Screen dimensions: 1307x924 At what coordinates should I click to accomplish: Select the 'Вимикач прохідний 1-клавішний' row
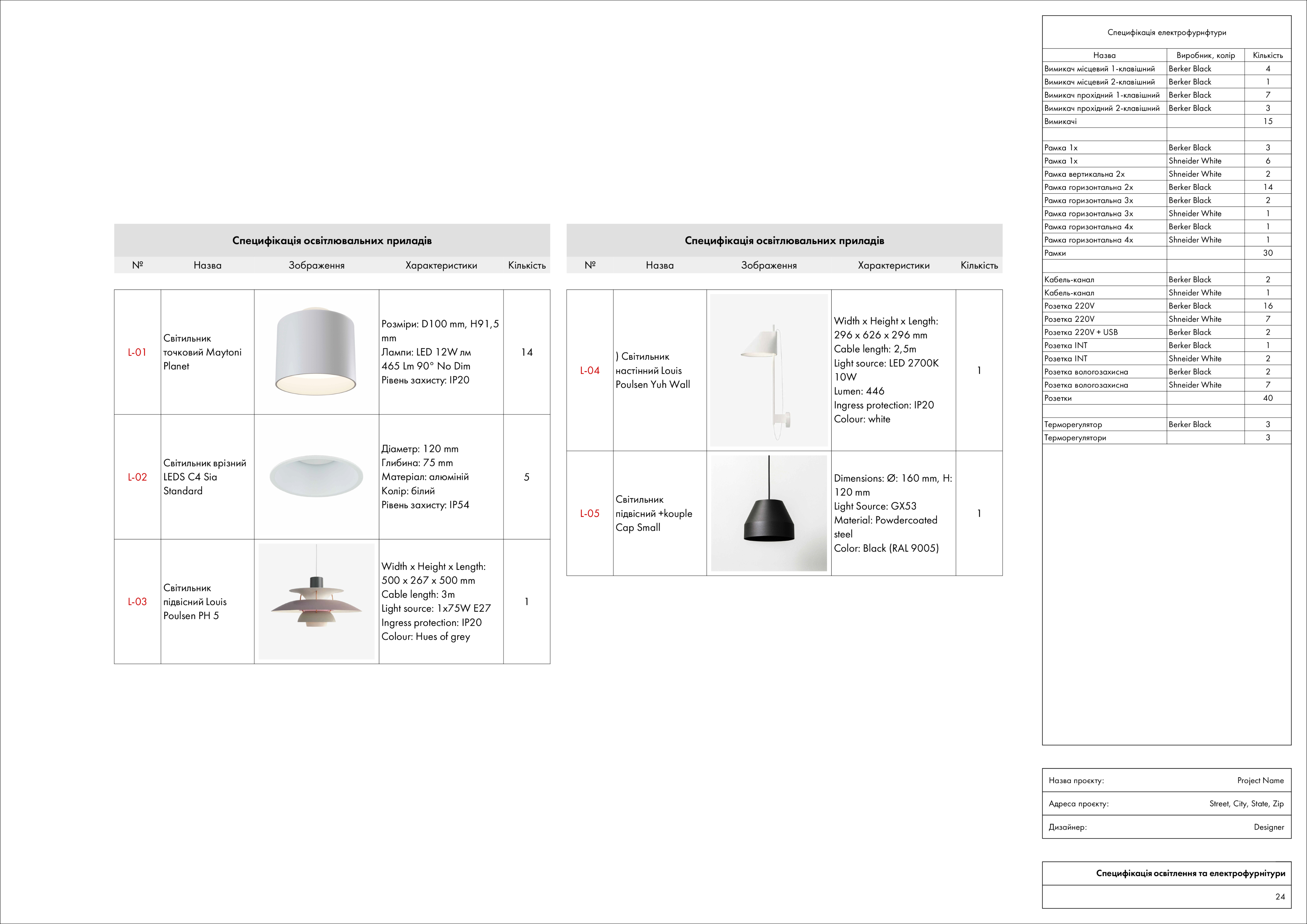coord(1102,95)
